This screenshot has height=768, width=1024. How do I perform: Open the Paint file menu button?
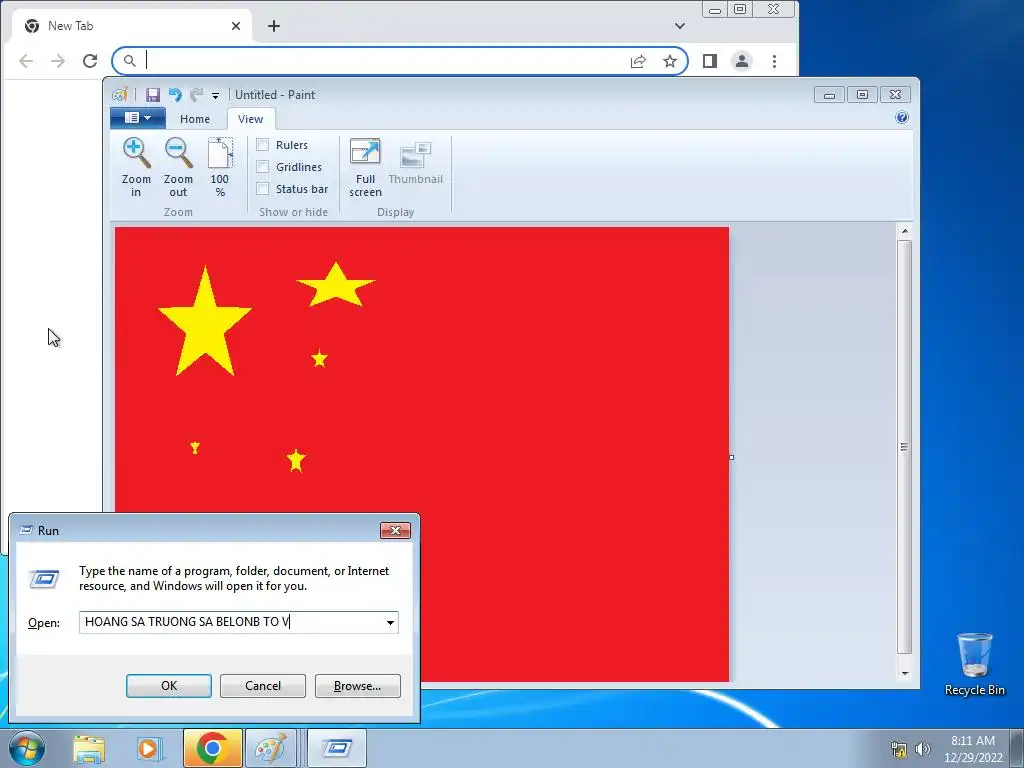tap(138, 118)
